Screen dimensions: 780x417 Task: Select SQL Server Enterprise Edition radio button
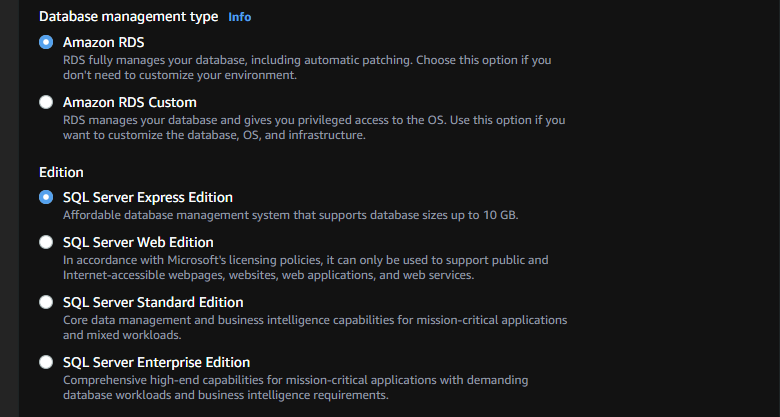pos(46,362)
